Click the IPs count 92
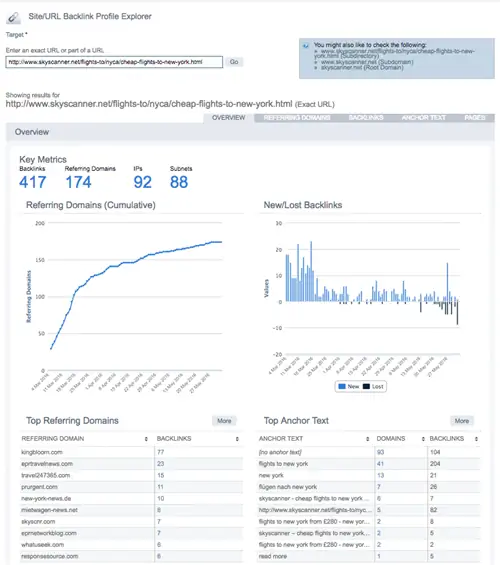Screen dimensions: 500x565 click(x=143, y=182)
